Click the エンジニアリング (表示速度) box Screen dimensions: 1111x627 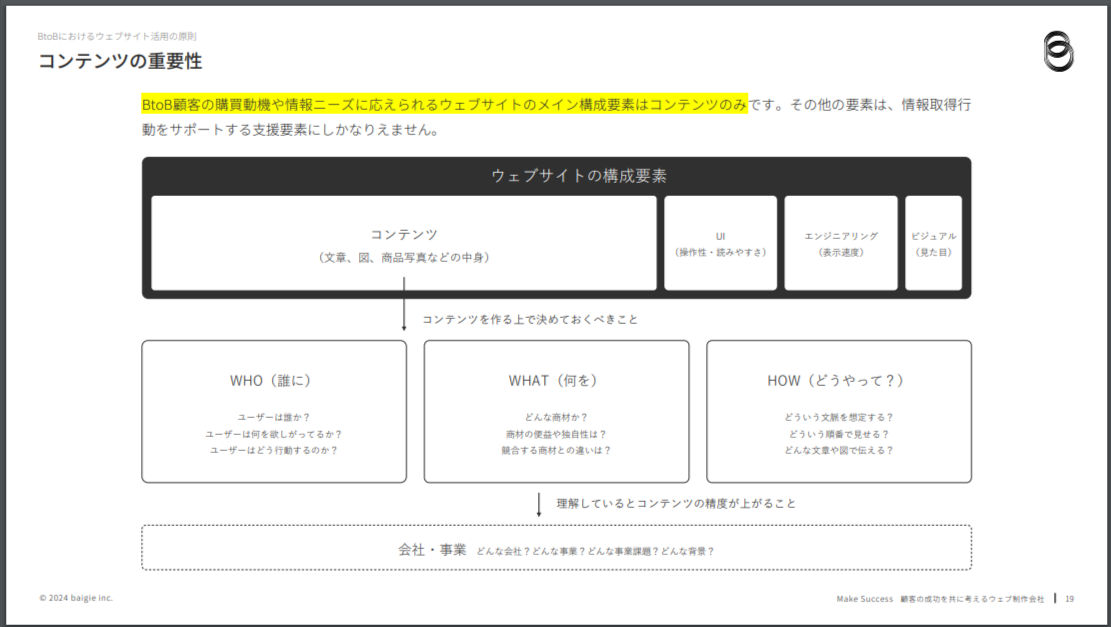coord(841,244)
